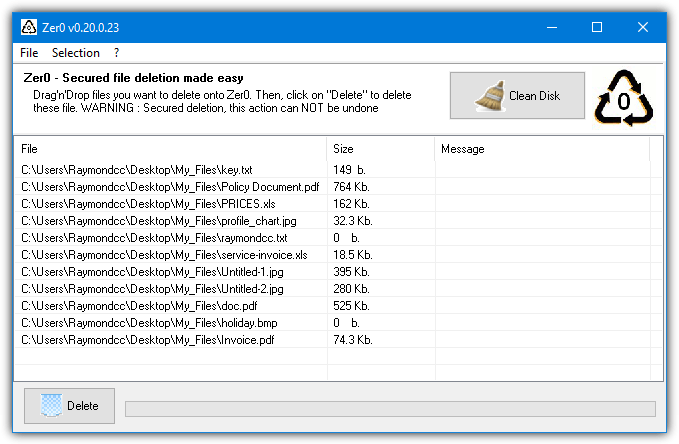
Task: Click the Clean Disk button
Action: 517,95
